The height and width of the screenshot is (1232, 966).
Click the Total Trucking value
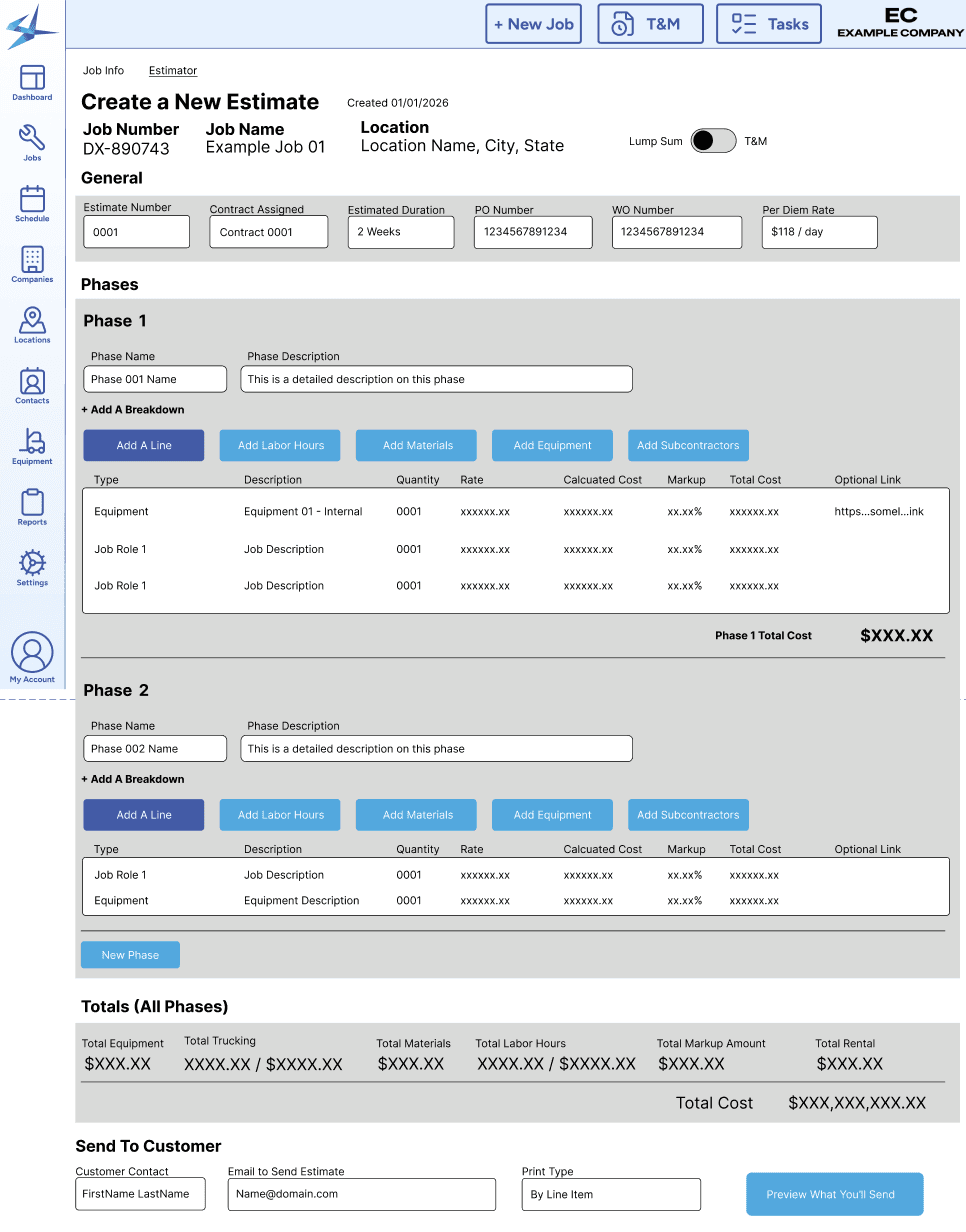[263, 1065]
